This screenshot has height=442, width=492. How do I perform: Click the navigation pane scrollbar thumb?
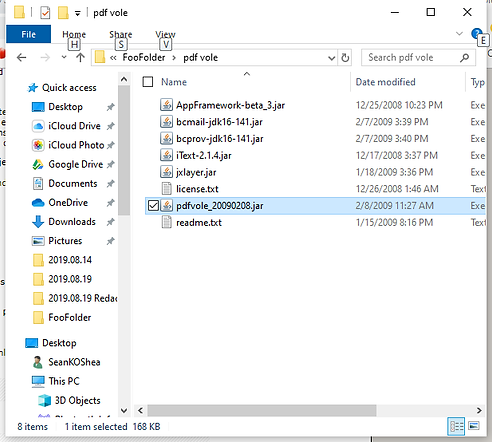pyautogui.click(x=124, y=150)
